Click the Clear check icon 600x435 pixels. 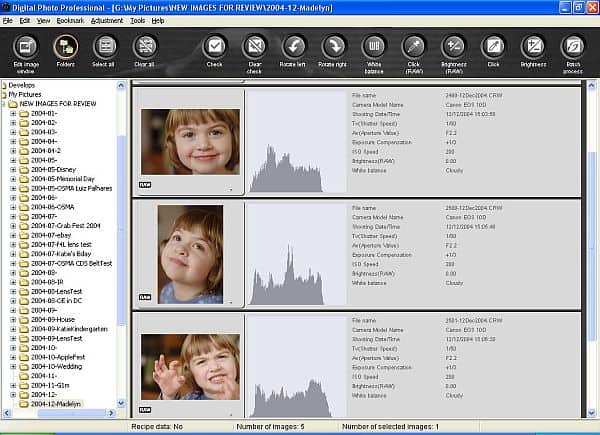tap(254, 47)
